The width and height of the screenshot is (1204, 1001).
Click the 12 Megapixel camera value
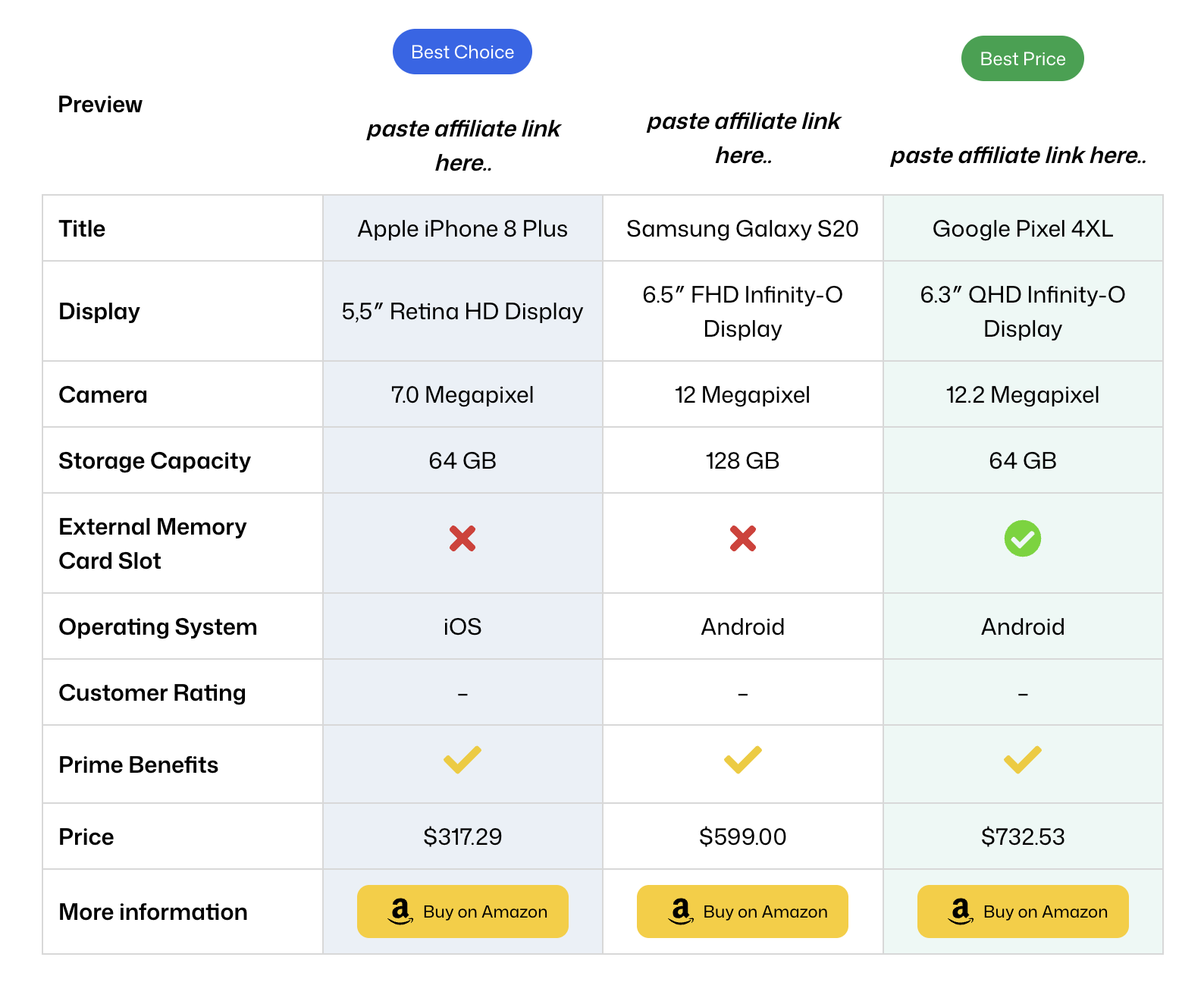(743, 395)
